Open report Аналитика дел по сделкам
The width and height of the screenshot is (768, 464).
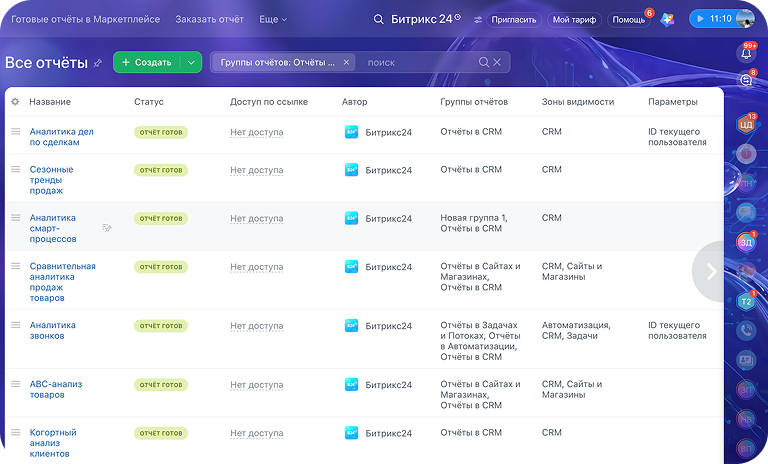point(61,137)
